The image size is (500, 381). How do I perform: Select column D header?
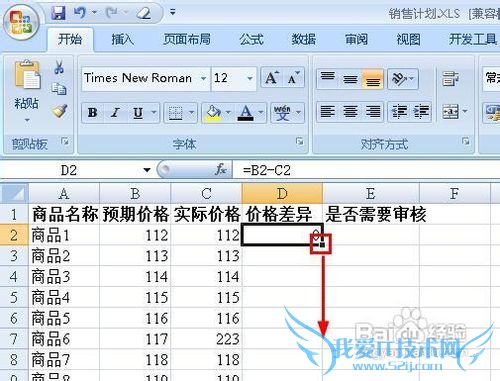(x=282, y=193)
